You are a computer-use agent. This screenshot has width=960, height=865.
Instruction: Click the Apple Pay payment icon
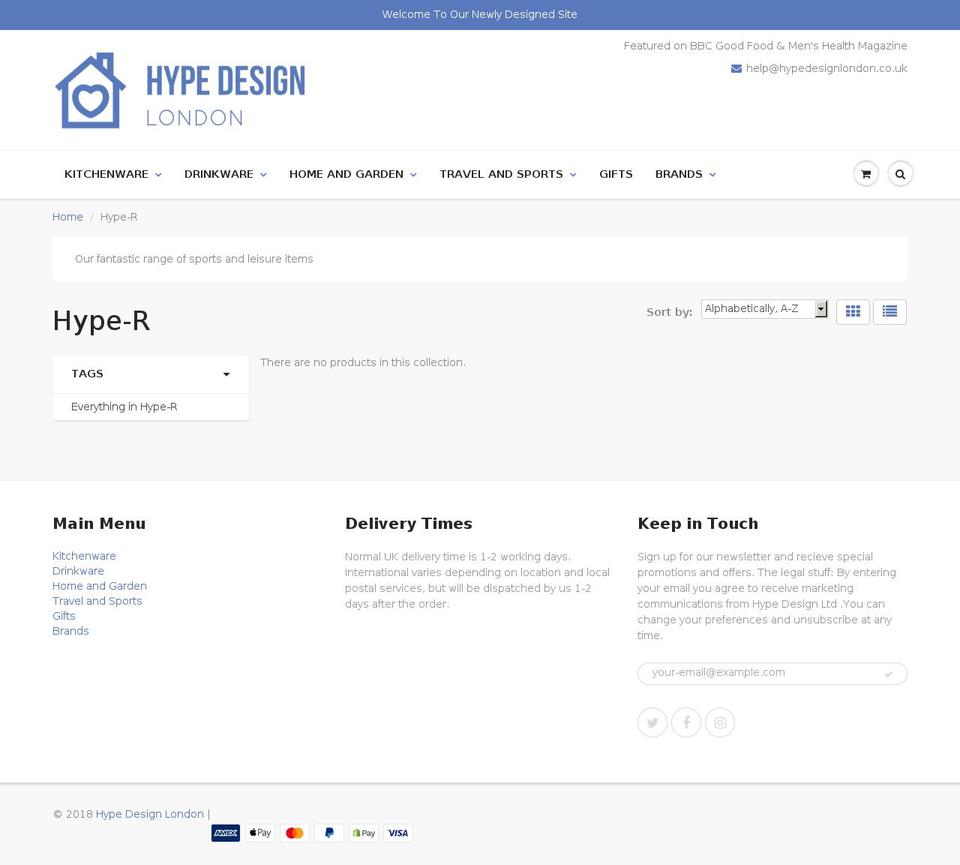pyautogui.click(x=260, y=833)
